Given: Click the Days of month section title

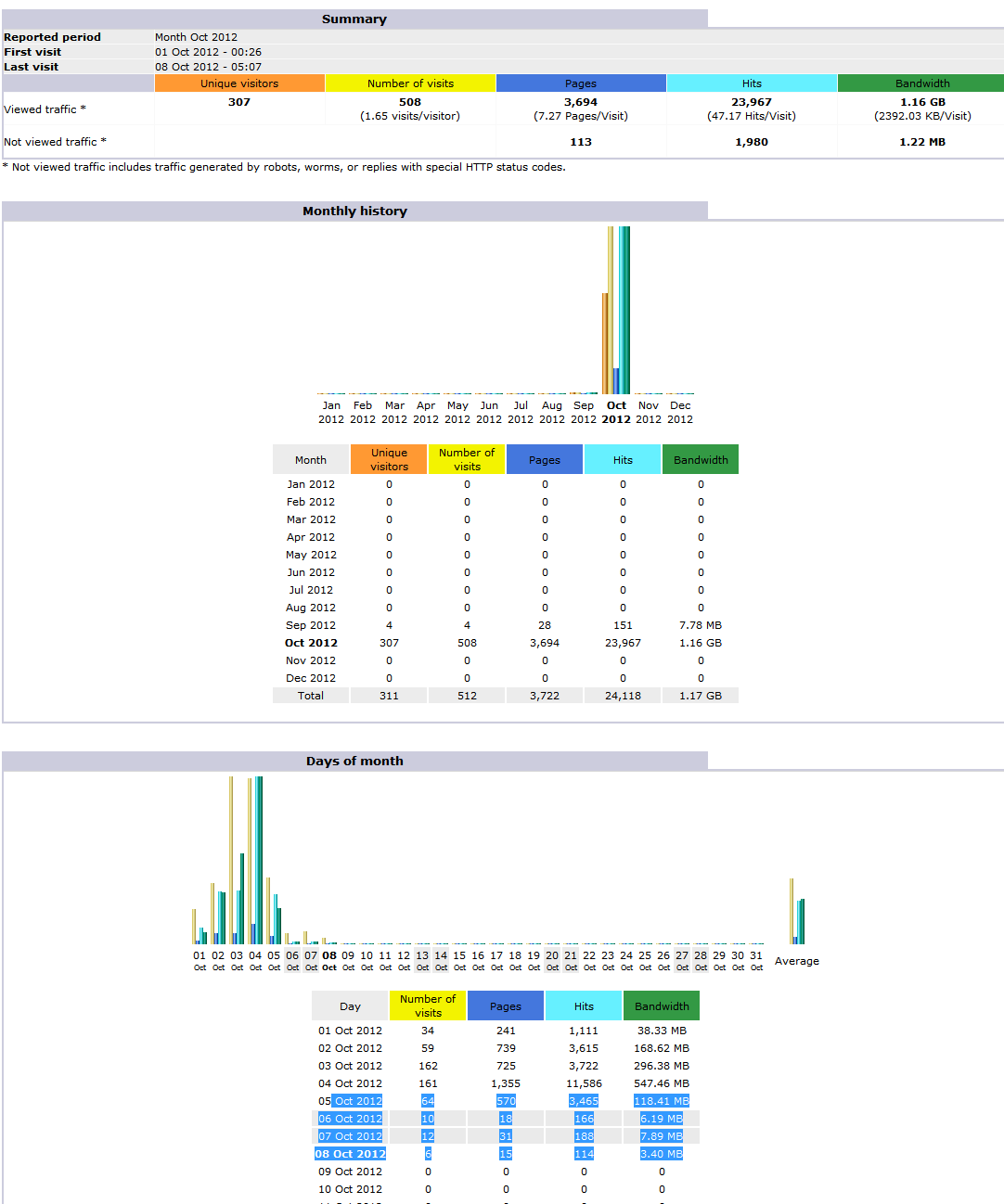Looking at the screenshot, I should tap(354, 762).
